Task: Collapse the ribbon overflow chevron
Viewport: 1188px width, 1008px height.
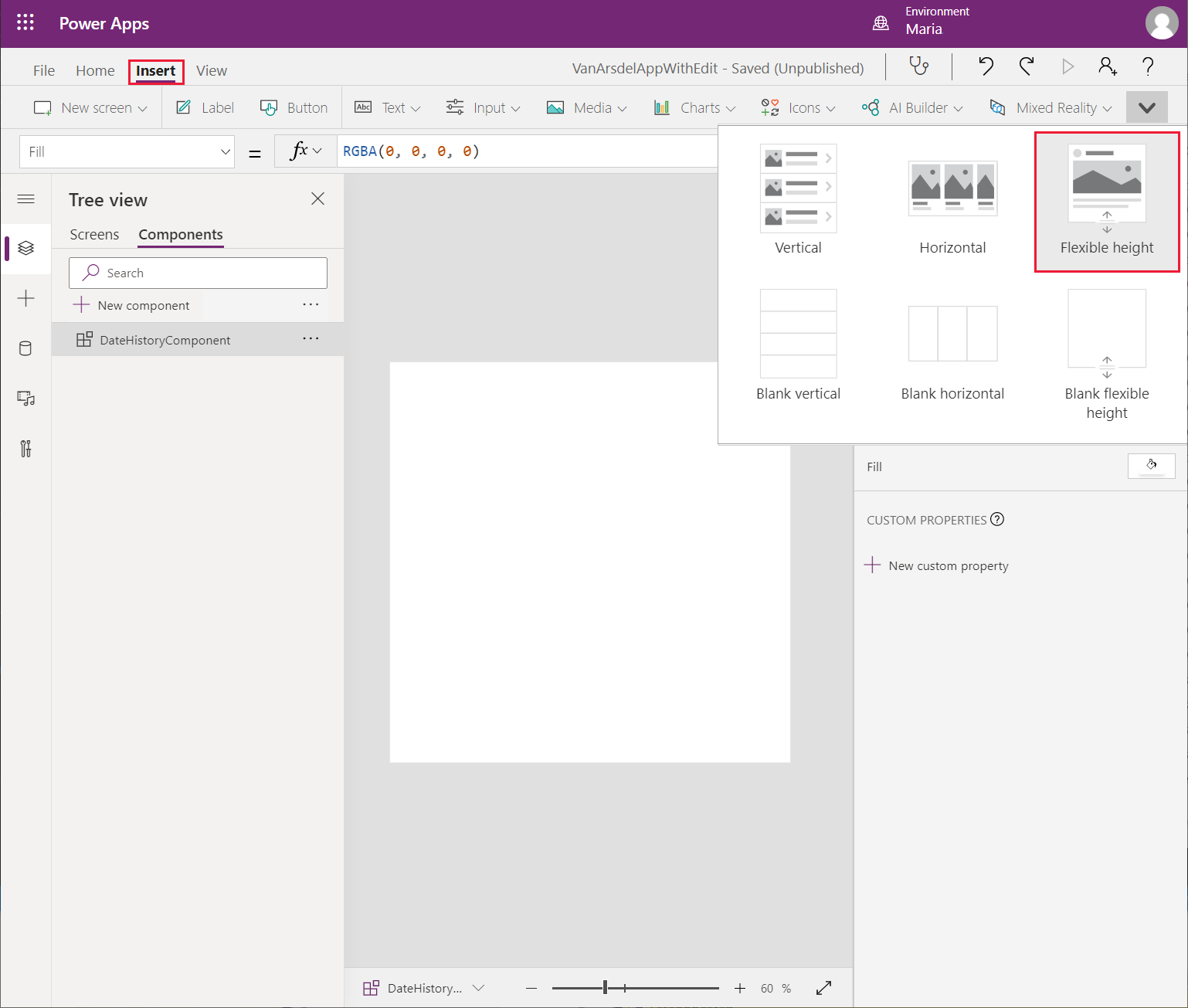Action: pyautogui.click(x=1147, y=107)
